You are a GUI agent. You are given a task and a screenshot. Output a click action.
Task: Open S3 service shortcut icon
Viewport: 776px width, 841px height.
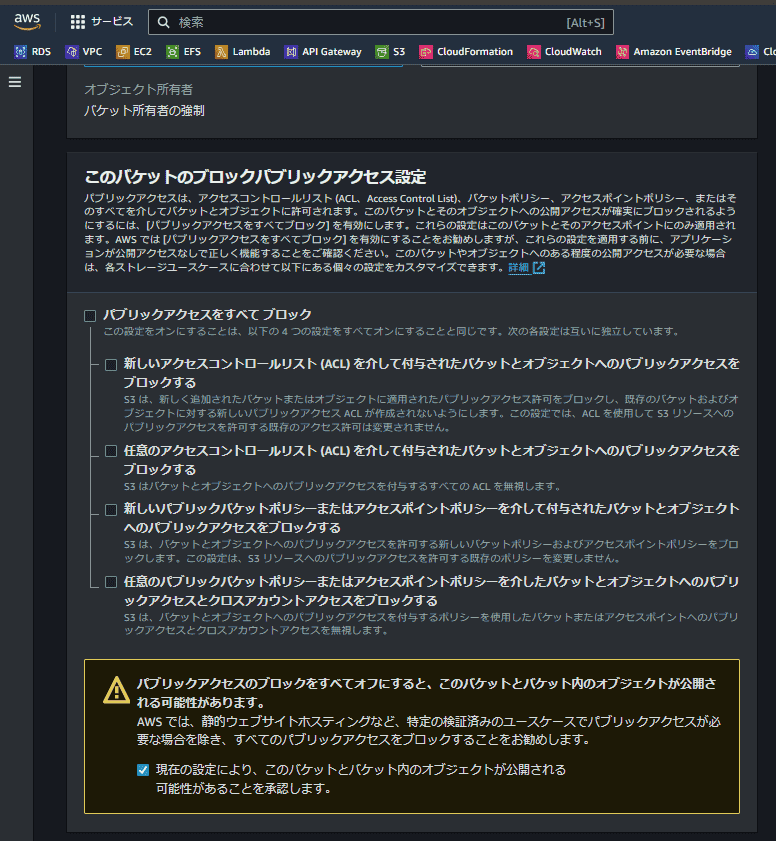[382, 52]
